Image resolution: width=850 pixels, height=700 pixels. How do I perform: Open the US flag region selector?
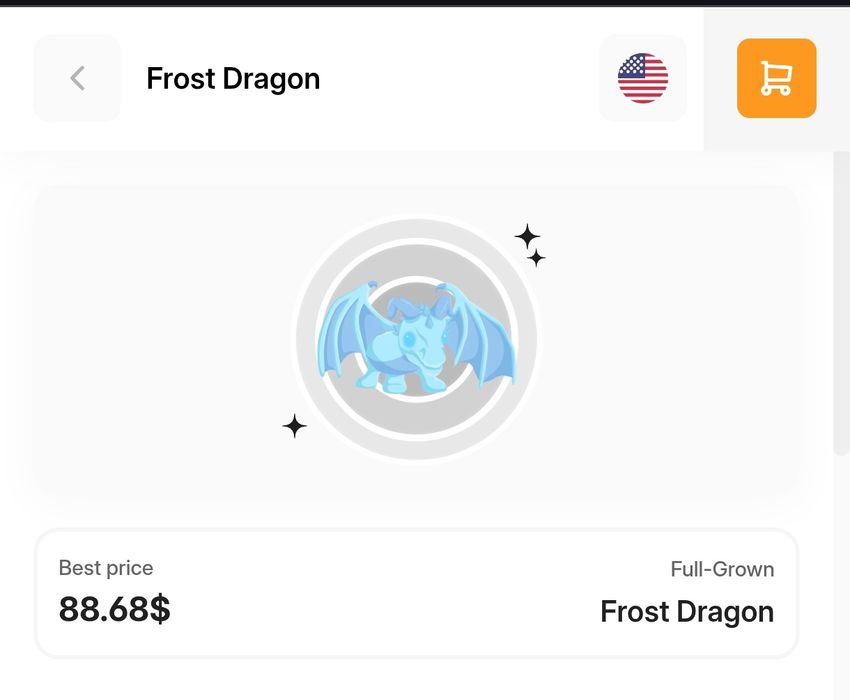[x=643, y=78]
